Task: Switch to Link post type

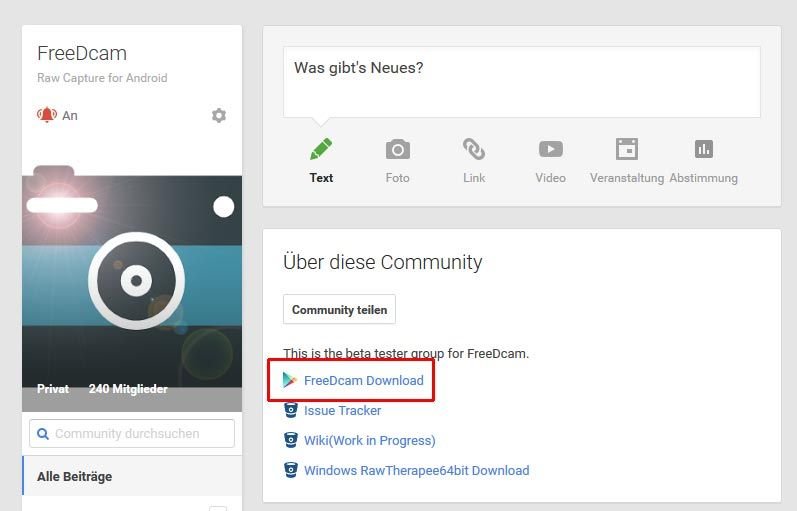Action: pos(474,178)
